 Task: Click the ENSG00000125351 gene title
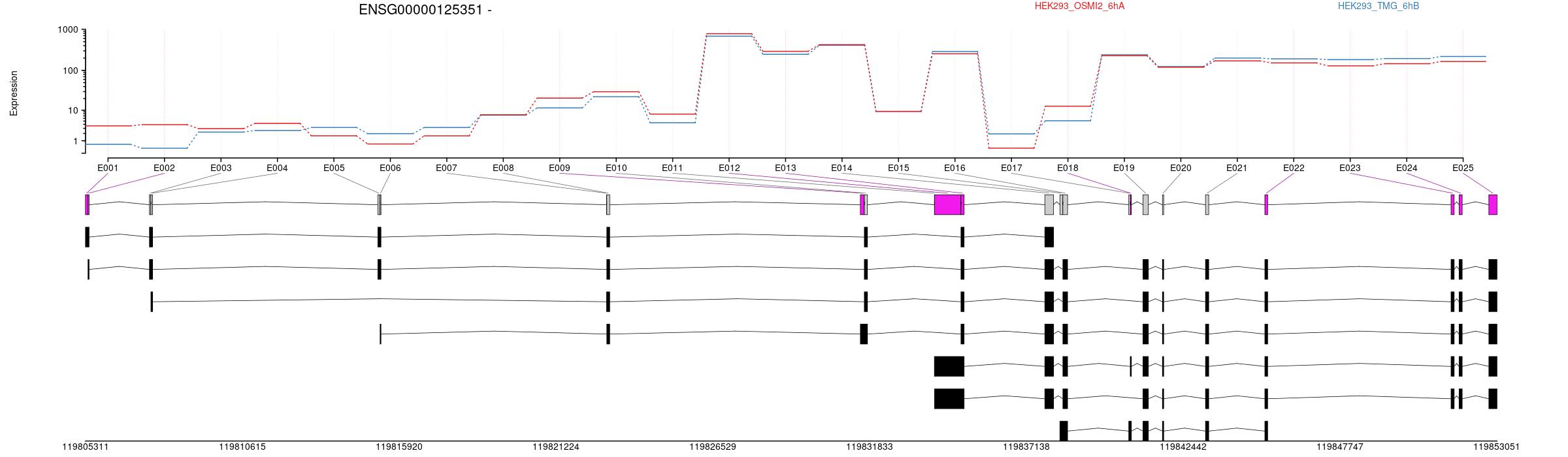(425, 10)
